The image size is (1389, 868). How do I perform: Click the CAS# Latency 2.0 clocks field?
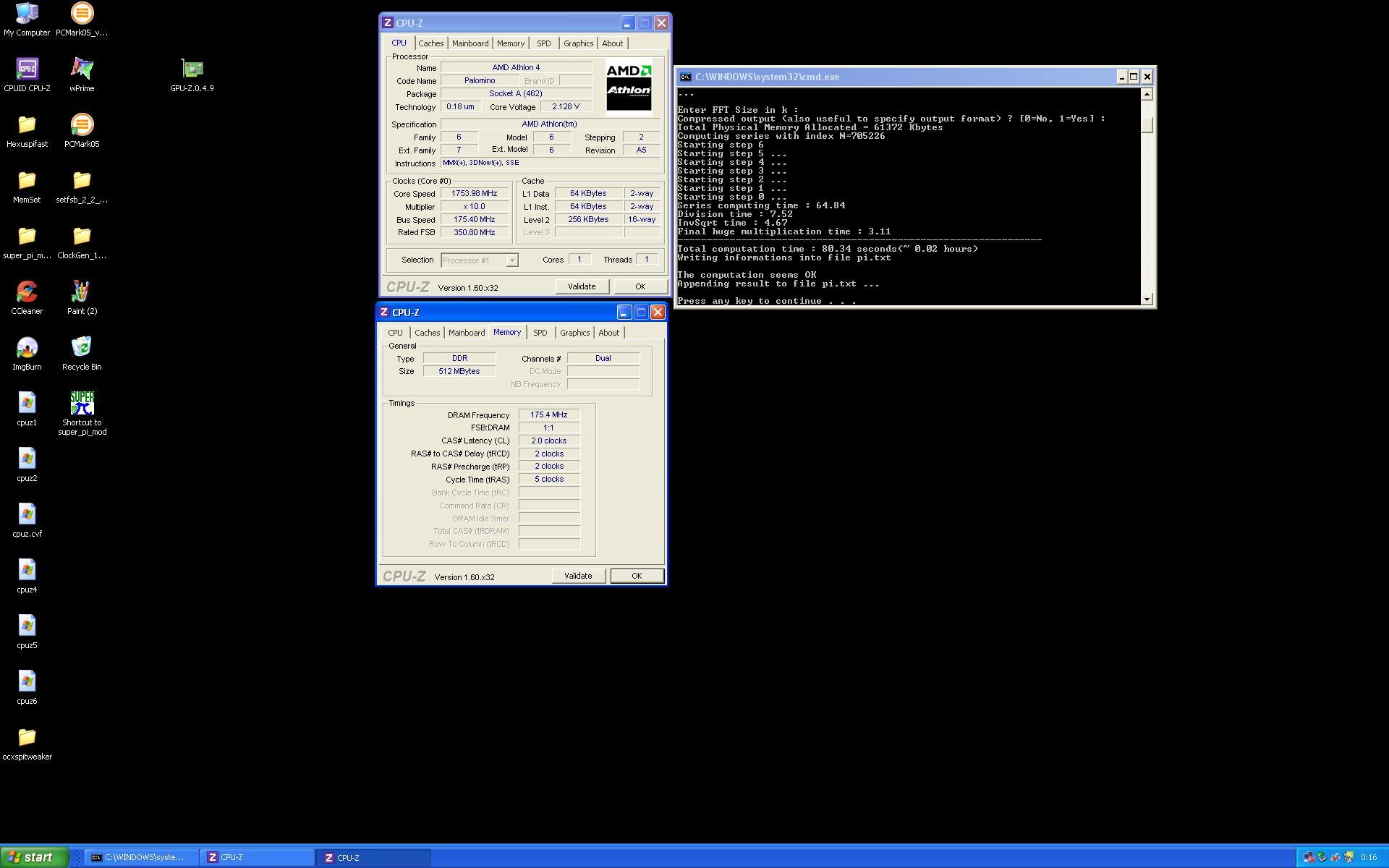pyautogui.click(x=549, y=441)
